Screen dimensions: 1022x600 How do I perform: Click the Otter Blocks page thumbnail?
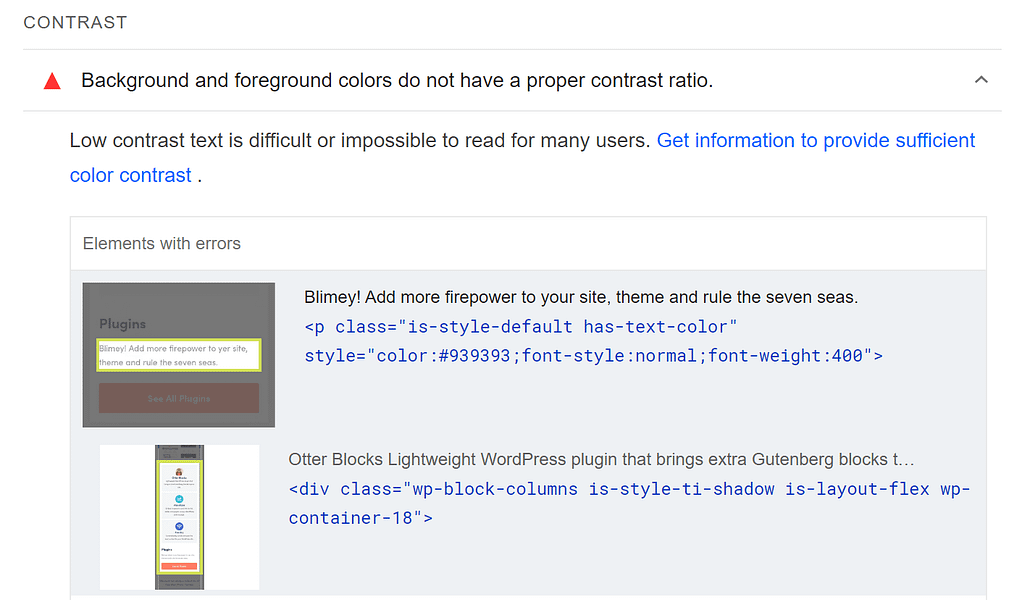[x=178, y=516]
